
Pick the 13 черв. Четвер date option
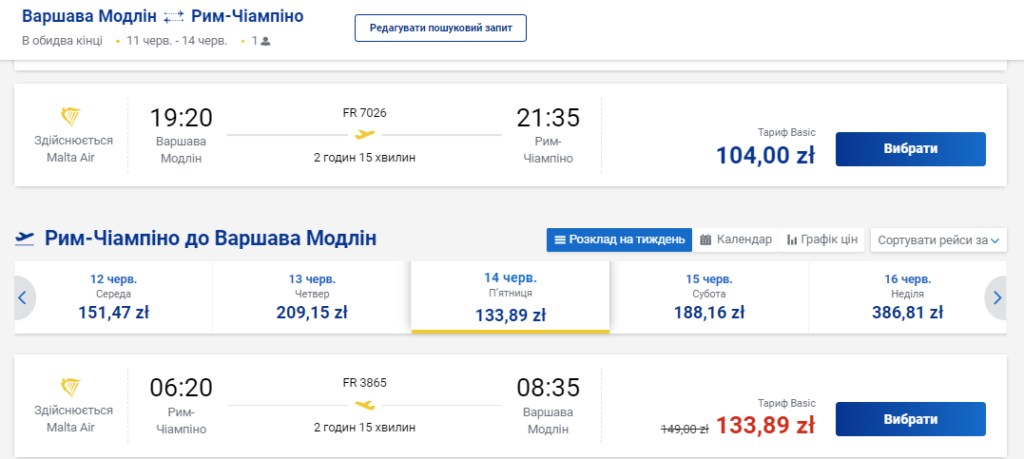click(311, 297)
